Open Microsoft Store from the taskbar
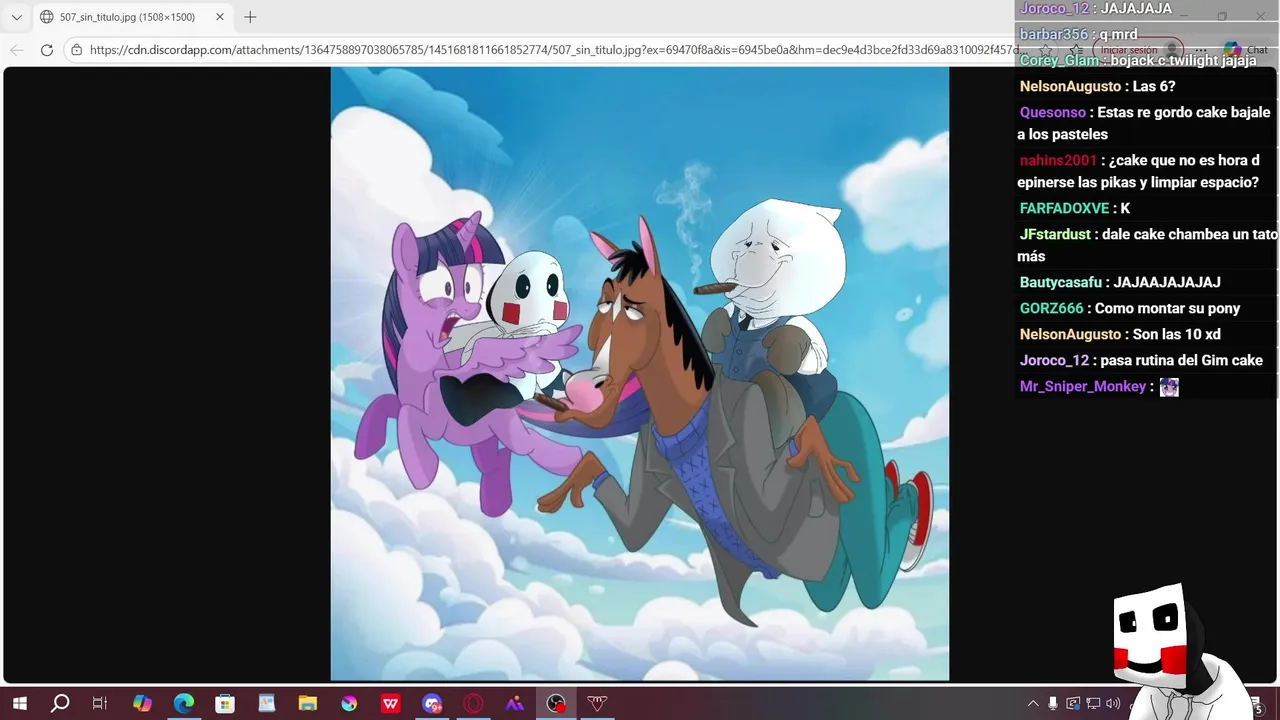 pyautogui.click(x=225, y=704)
